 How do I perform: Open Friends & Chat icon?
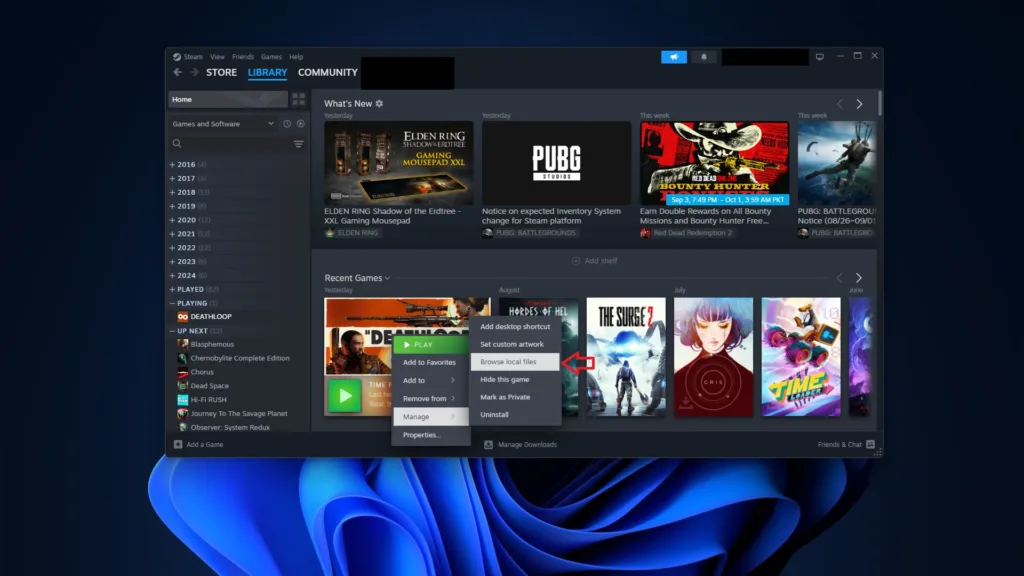pyautogui.click(x=871, y=444)
